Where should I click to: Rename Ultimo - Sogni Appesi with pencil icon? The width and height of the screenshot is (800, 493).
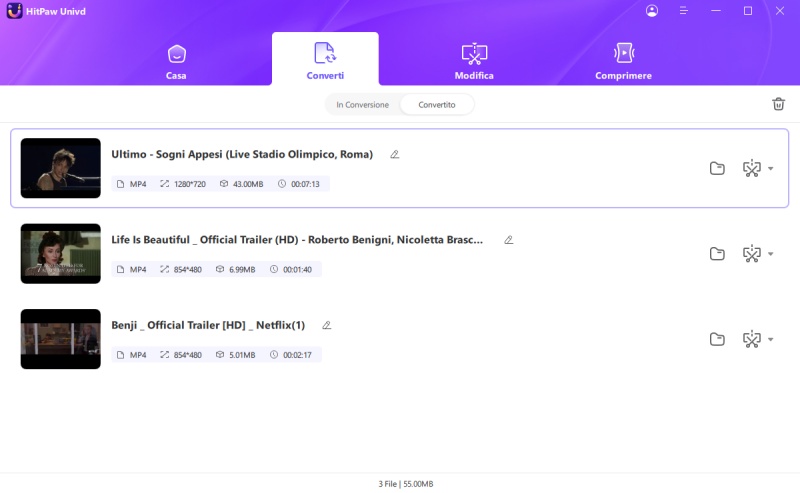coord(394,154)
